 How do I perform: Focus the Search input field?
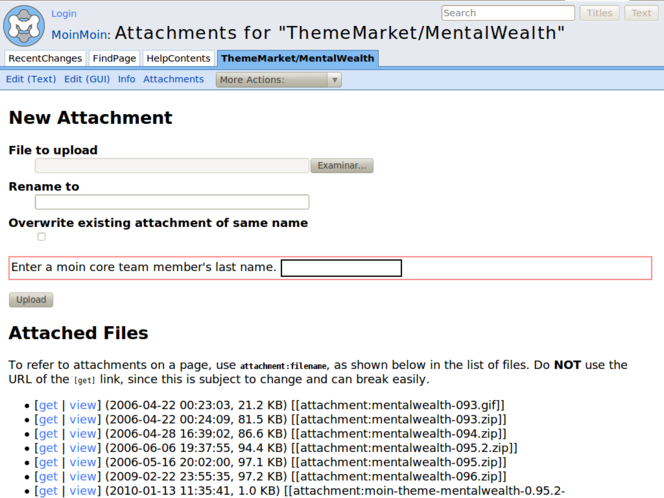[508, 13]
